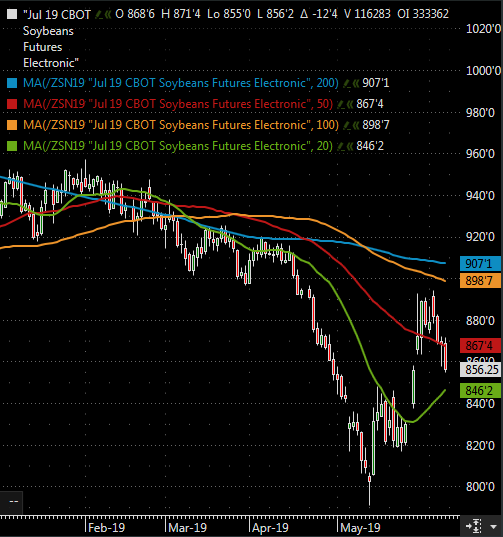
Task: Click the white price series legend square
Action: tap(12, 14)
